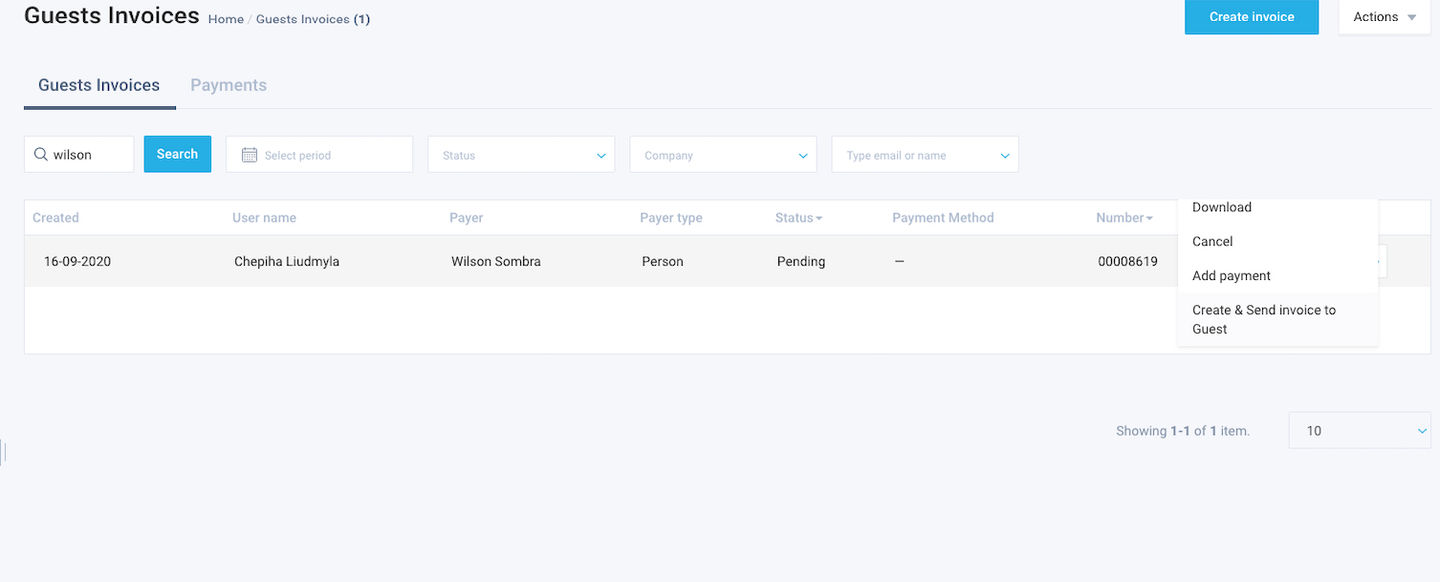1440x582 pixels.
Task: Open the Status filter dropdown
Action: 522,155
